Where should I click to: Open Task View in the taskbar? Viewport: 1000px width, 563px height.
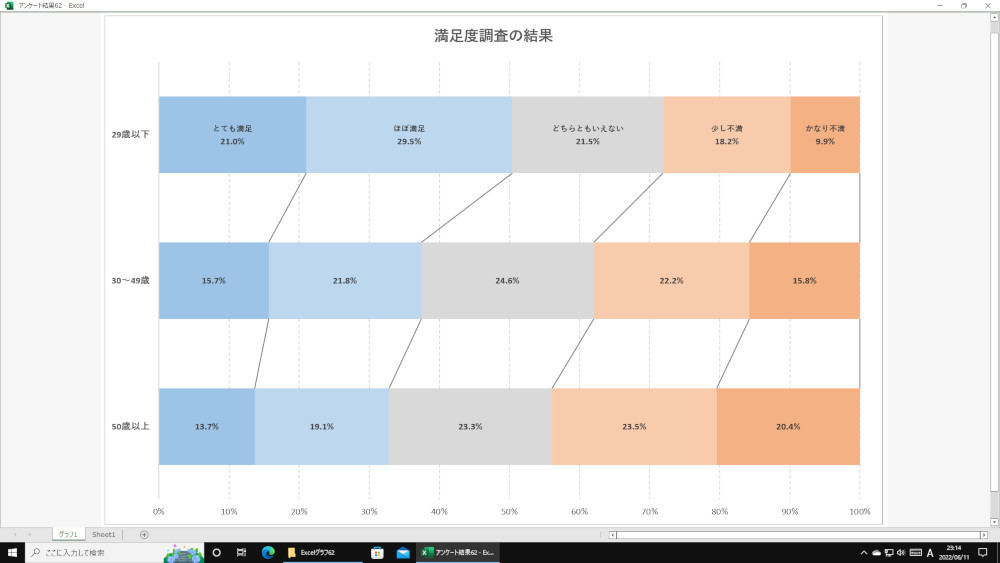coord(241,552)
